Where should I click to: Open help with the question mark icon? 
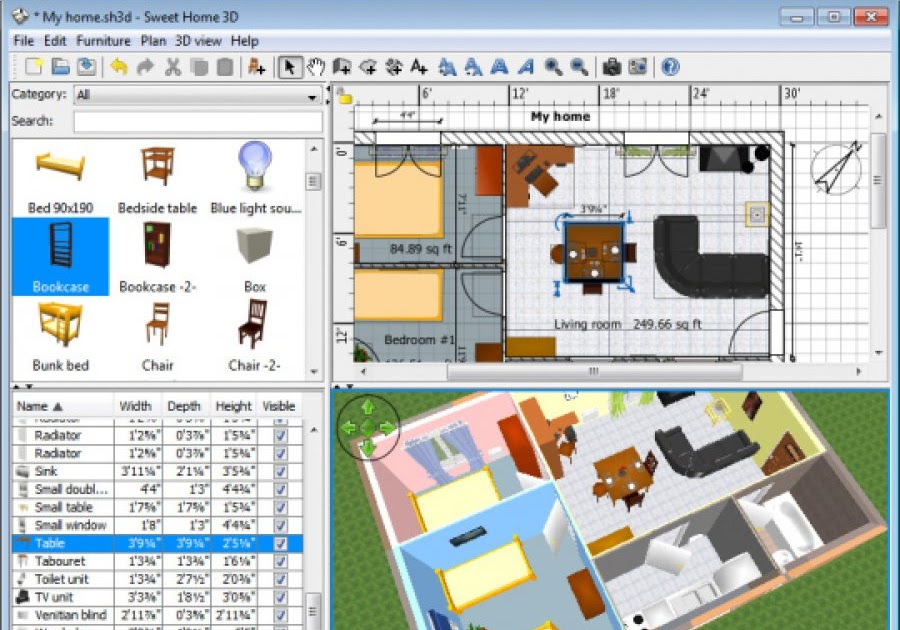pyautogui.click(x=670, y=67)
